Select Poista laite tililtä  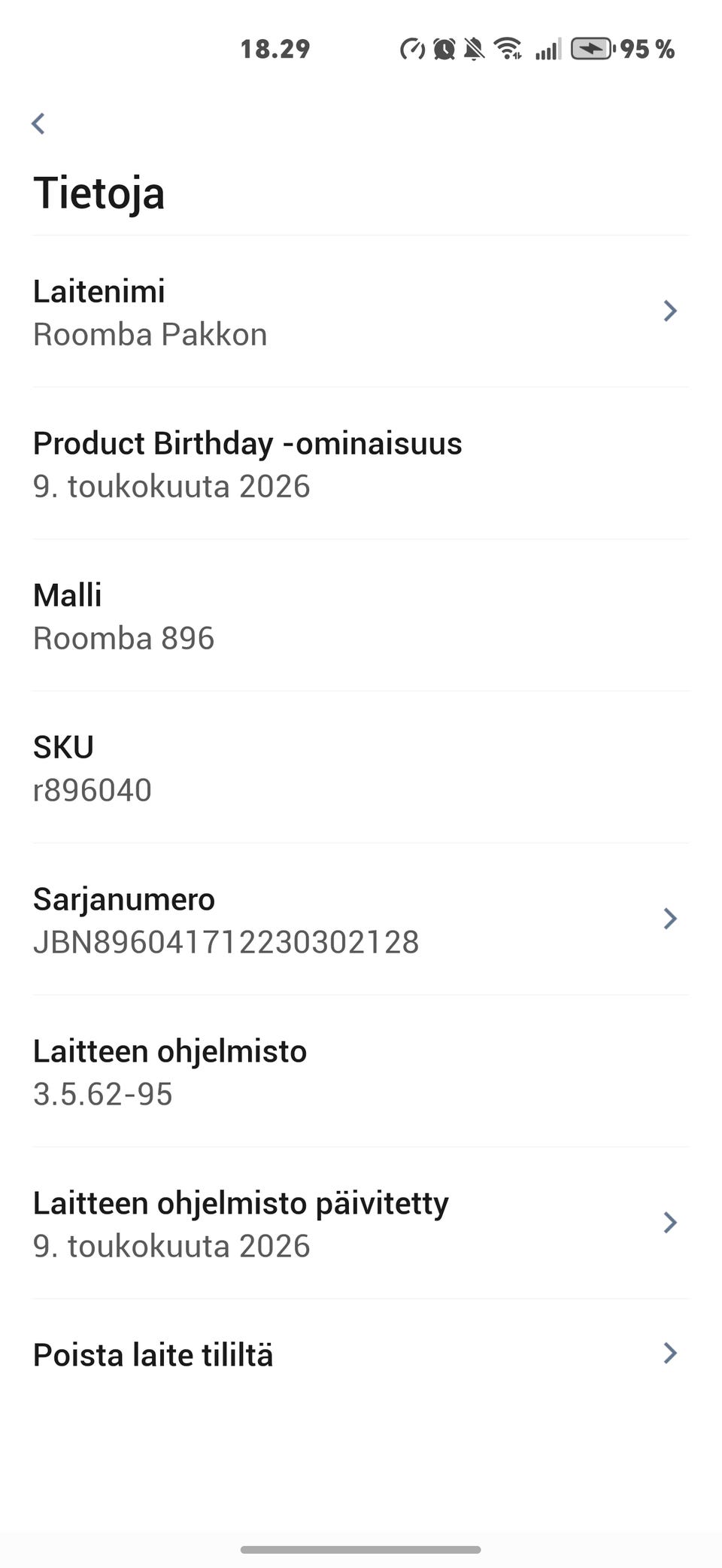361,1355
